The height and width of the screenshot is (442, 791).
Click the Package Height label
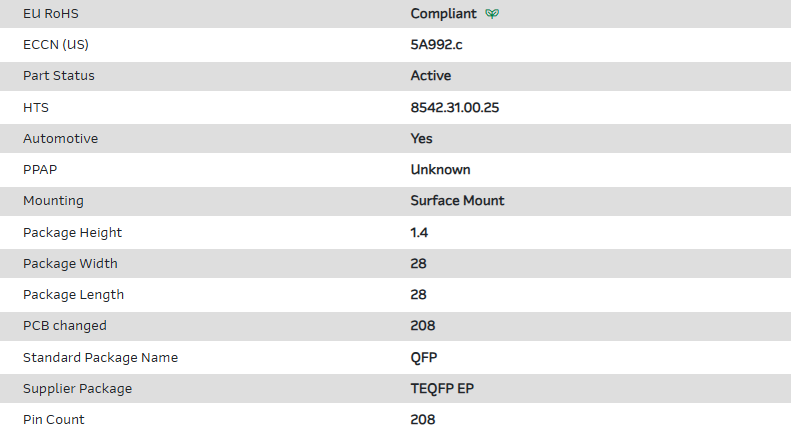coord(72,233)
